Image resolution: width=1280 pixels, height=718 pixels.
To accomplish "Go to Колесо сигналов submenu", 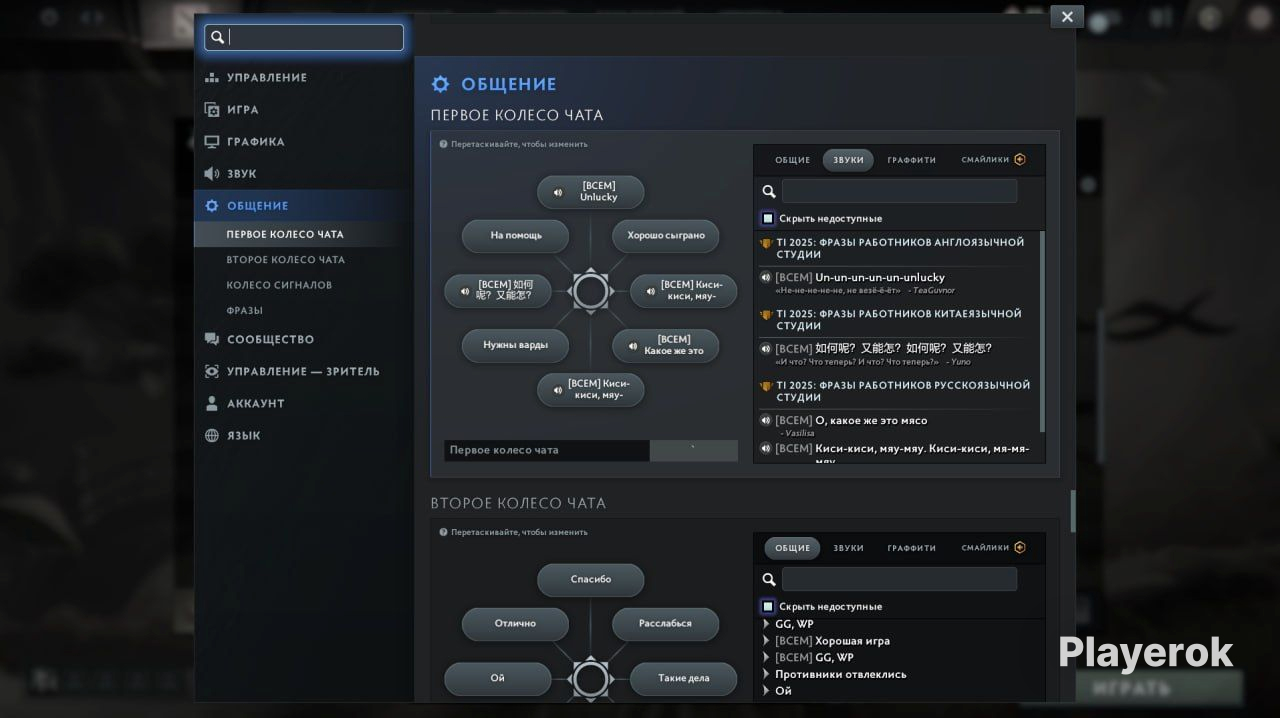I will tap(279, 285).
